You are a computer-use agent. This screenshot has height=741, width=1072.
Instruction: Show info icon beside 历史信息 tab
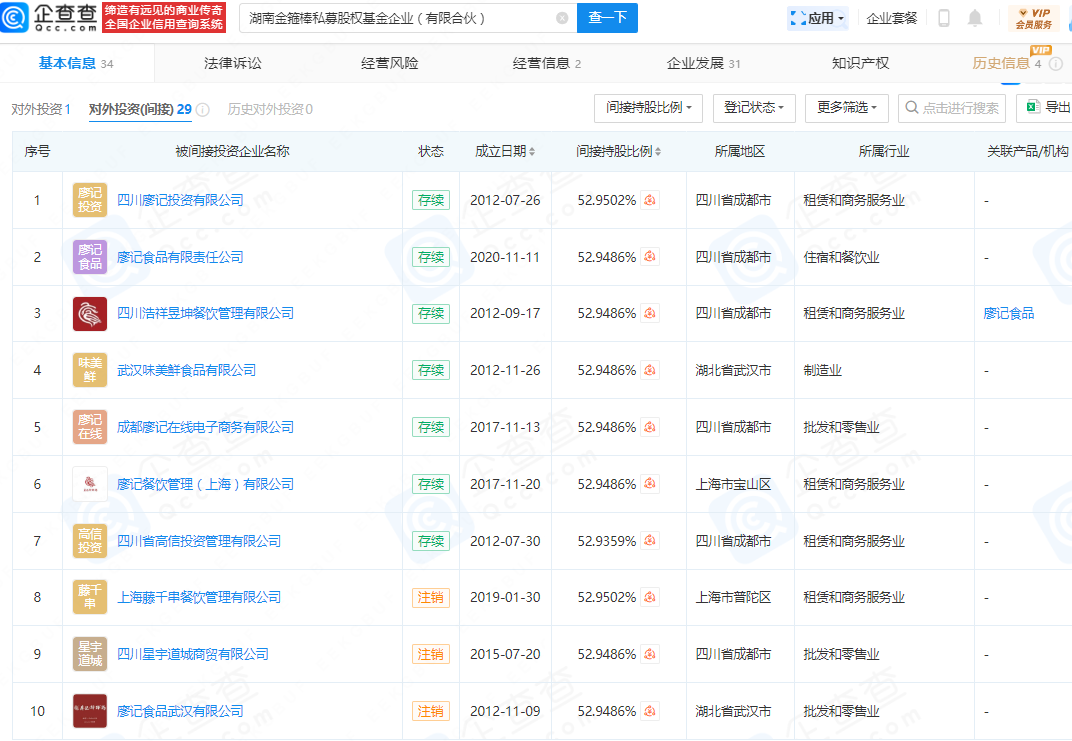1056,64
